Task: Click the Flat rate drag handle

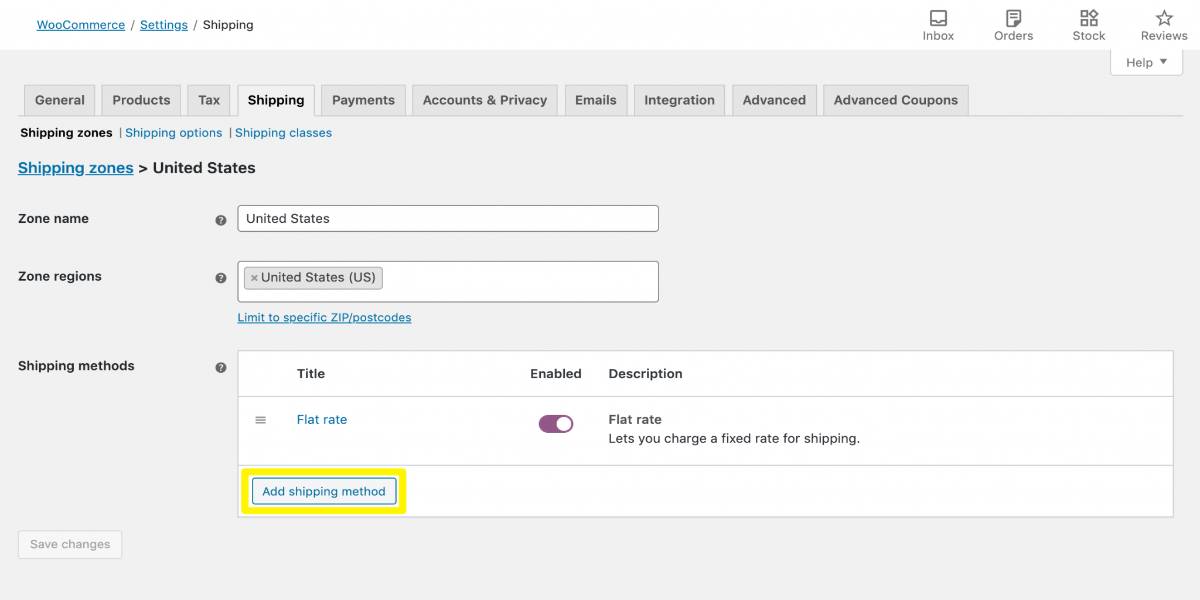Action: pos(261,420)
